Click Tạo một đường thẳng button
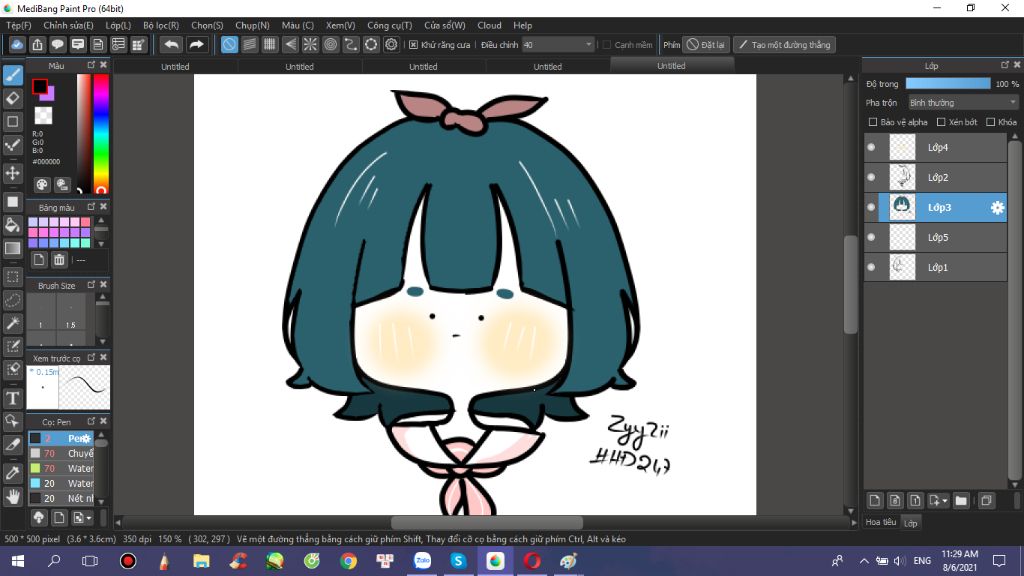The height and width of the screenshot is (576, 1024). [784, 45]
